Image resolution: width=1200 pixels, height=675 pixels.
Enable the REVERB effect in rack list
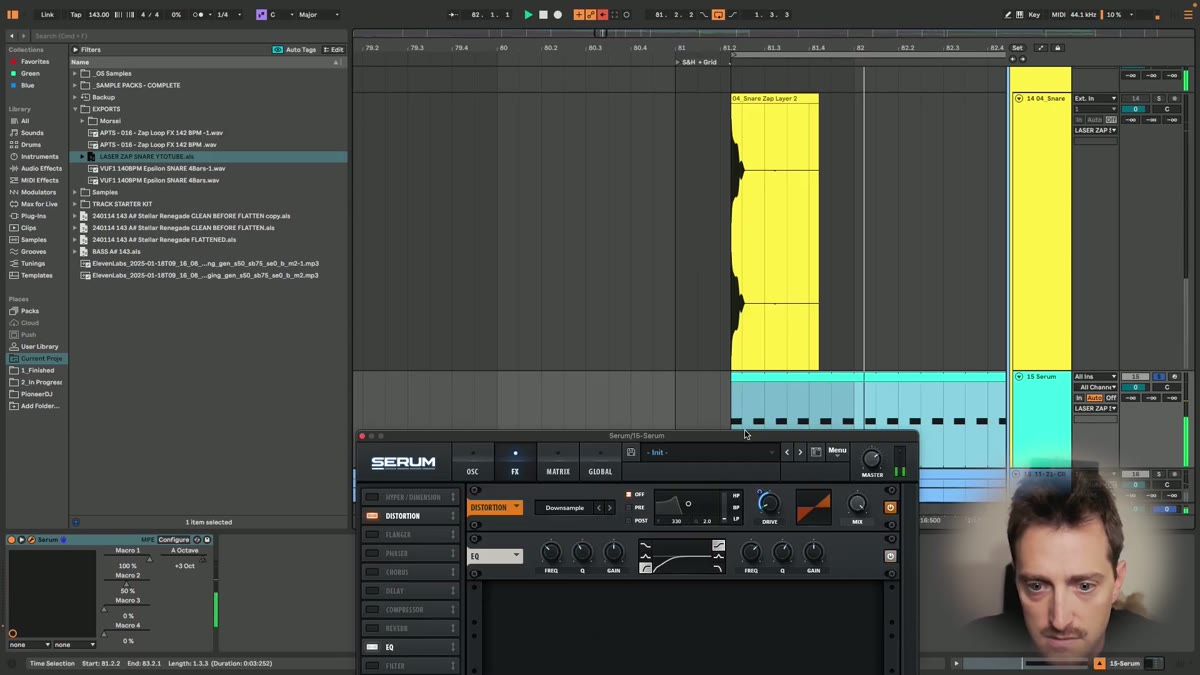[372, 629]
